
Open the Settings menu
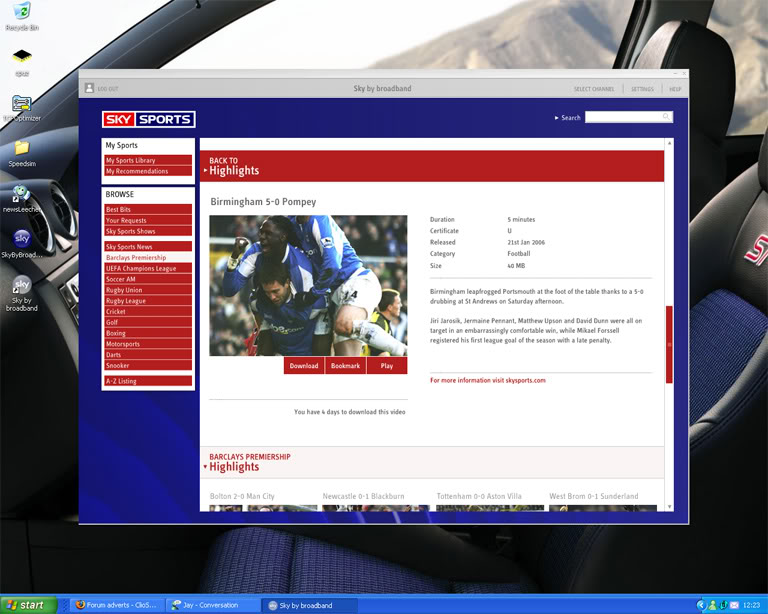pos(642,89)
